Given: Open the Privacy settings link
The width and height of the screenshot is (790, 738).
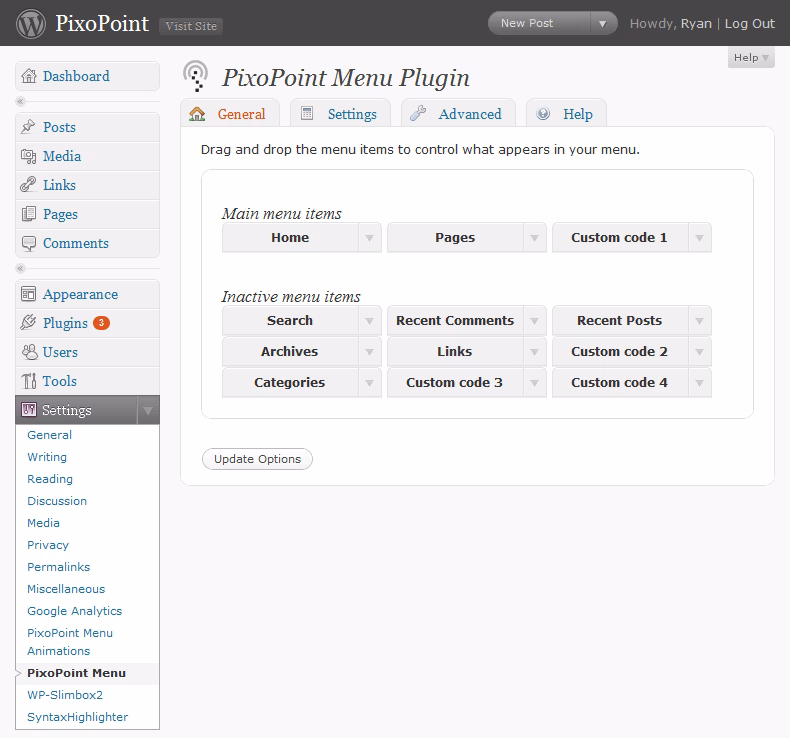Looking at the screenshot, I should pyautogui.click(x=48, y=545).
